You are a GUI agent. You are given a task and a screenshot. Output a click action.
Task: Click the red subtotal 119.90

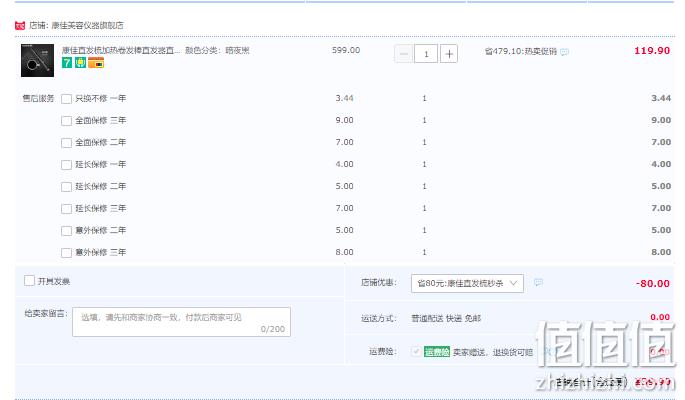[652, 51]
